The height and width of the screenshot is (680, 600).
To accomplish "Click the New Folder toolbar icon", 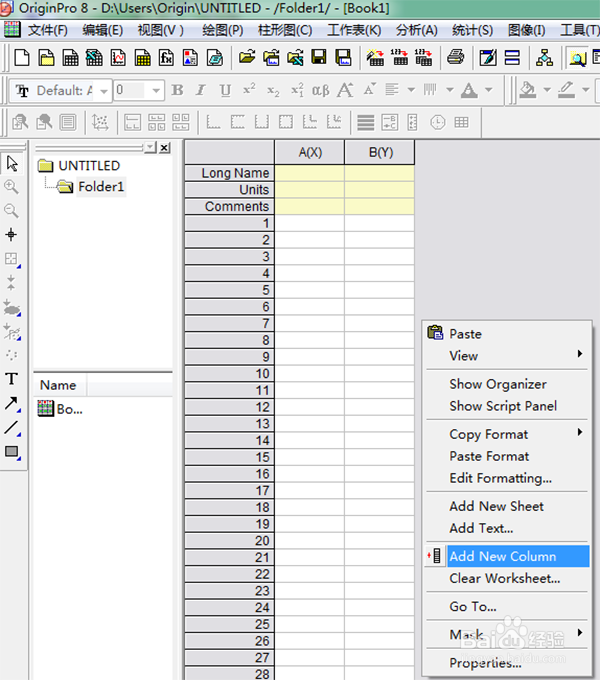I will pyautogui.click(x=46, y=57).
